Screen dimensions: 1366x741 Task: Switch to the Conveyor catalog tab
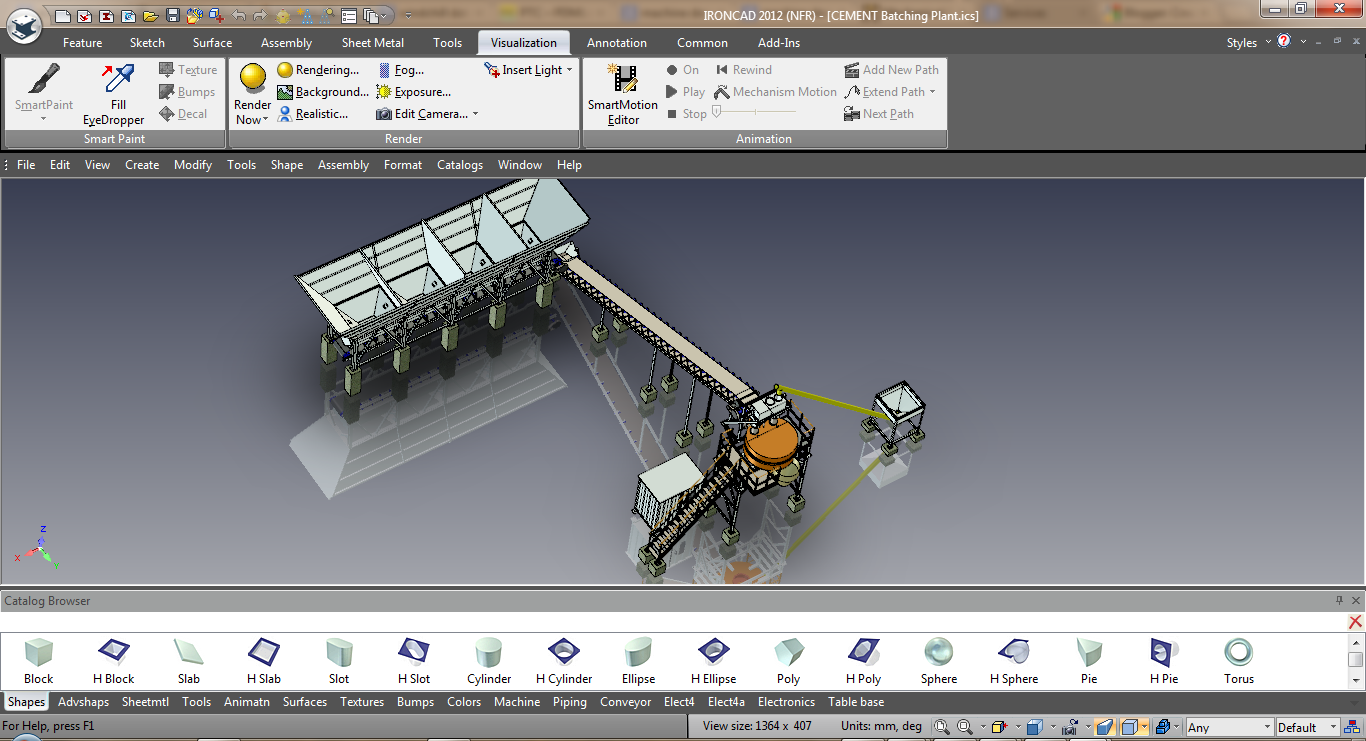pos(625,701)
